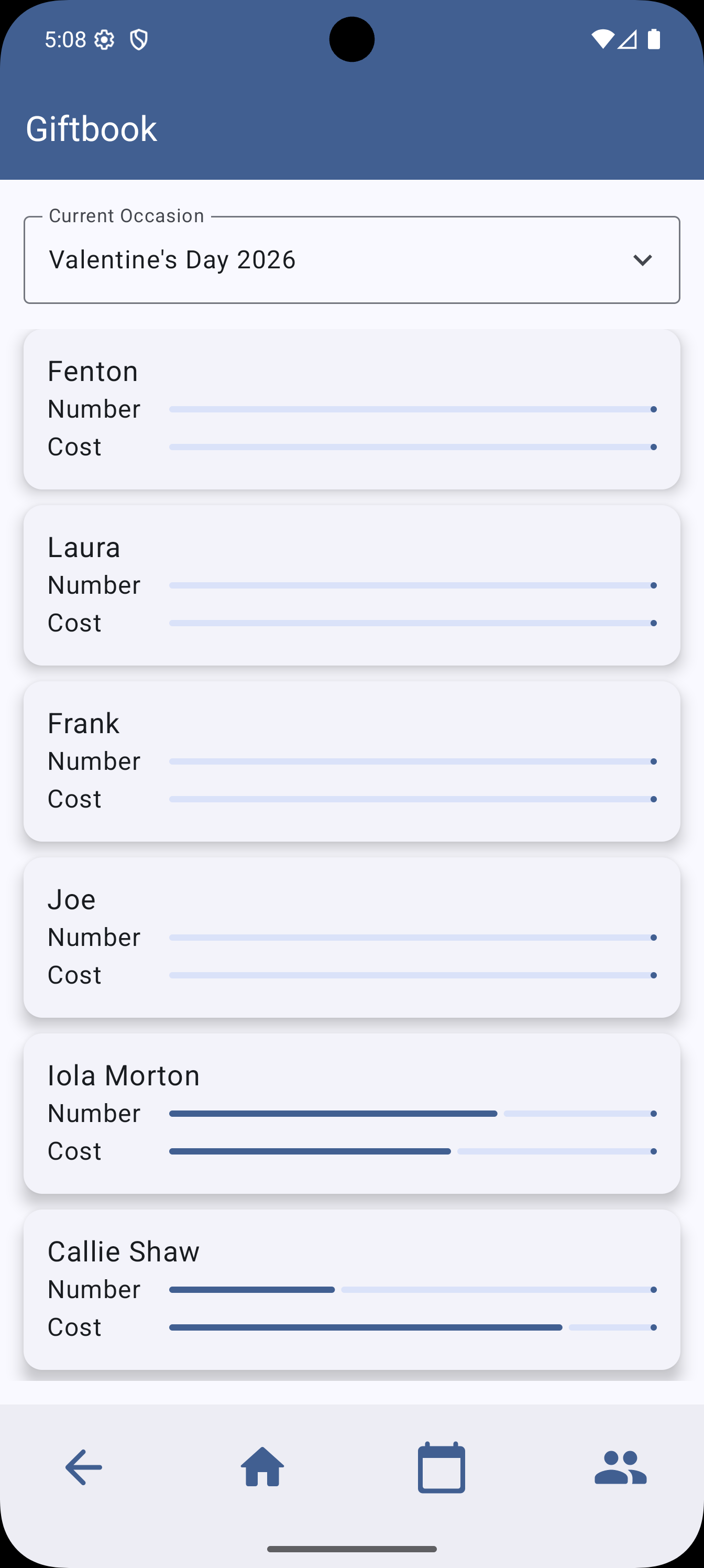704x1568 pixels.
Task: Tap the battery status icon
Action: [x=654, y=39]
